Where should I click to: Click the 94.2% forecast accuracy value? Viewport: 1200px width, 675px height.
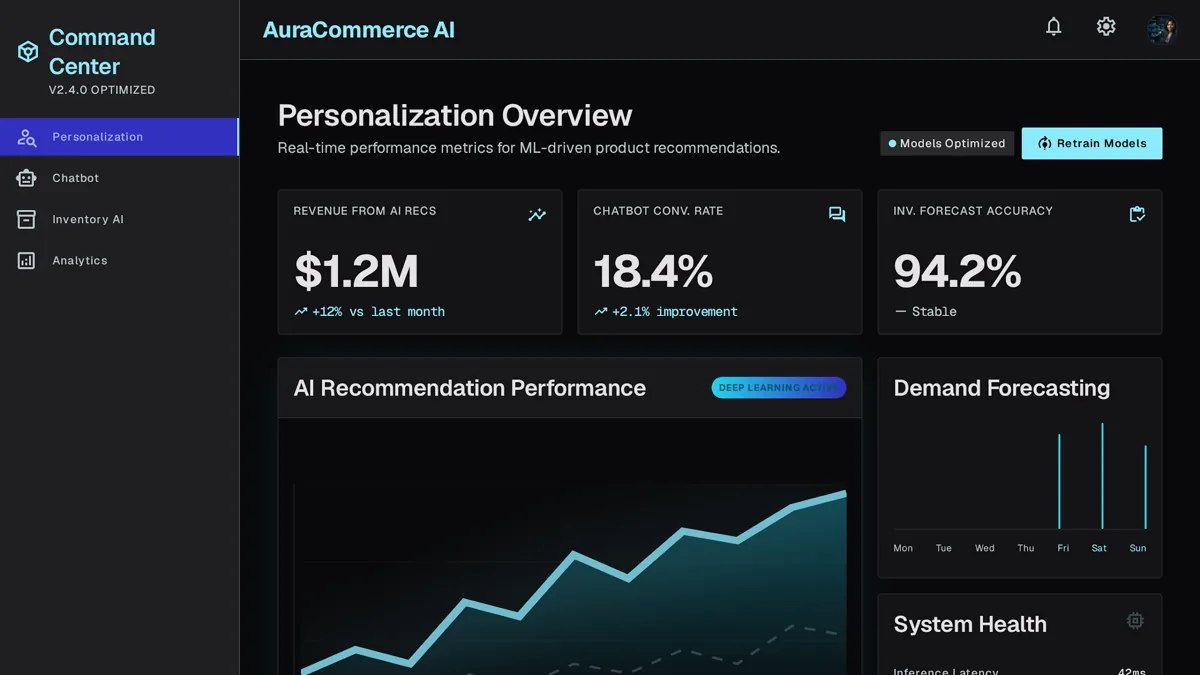click(957, 272)
